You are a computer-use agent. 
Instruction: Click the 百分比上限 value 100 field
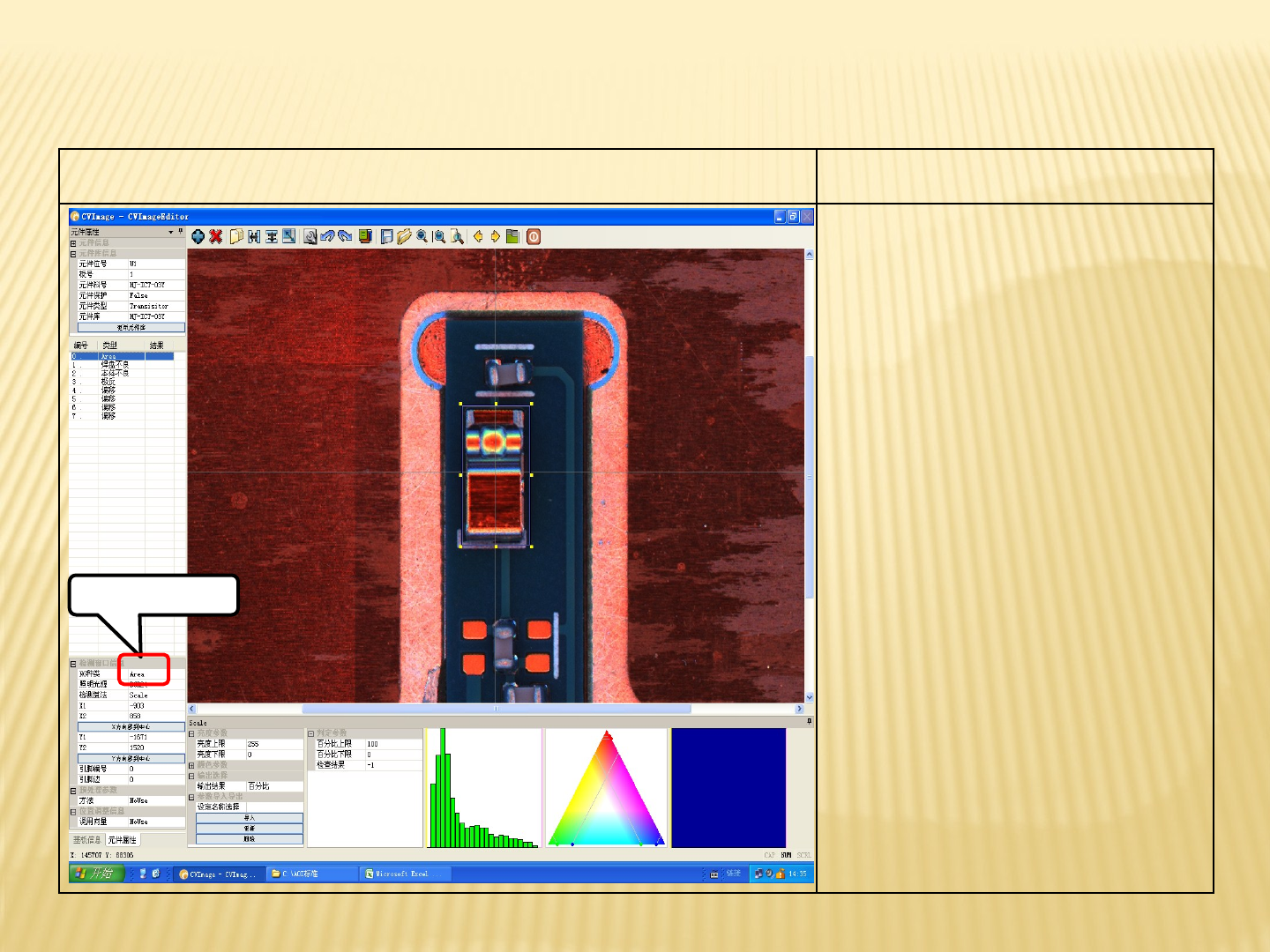(x=393, y=744)
